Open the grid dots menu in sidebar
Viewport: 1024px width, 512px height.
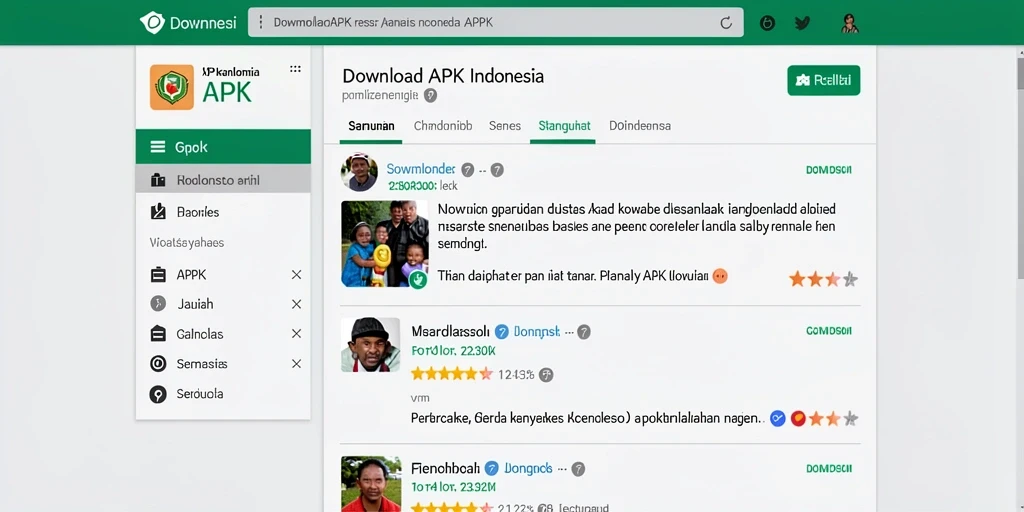pos(295,69)
